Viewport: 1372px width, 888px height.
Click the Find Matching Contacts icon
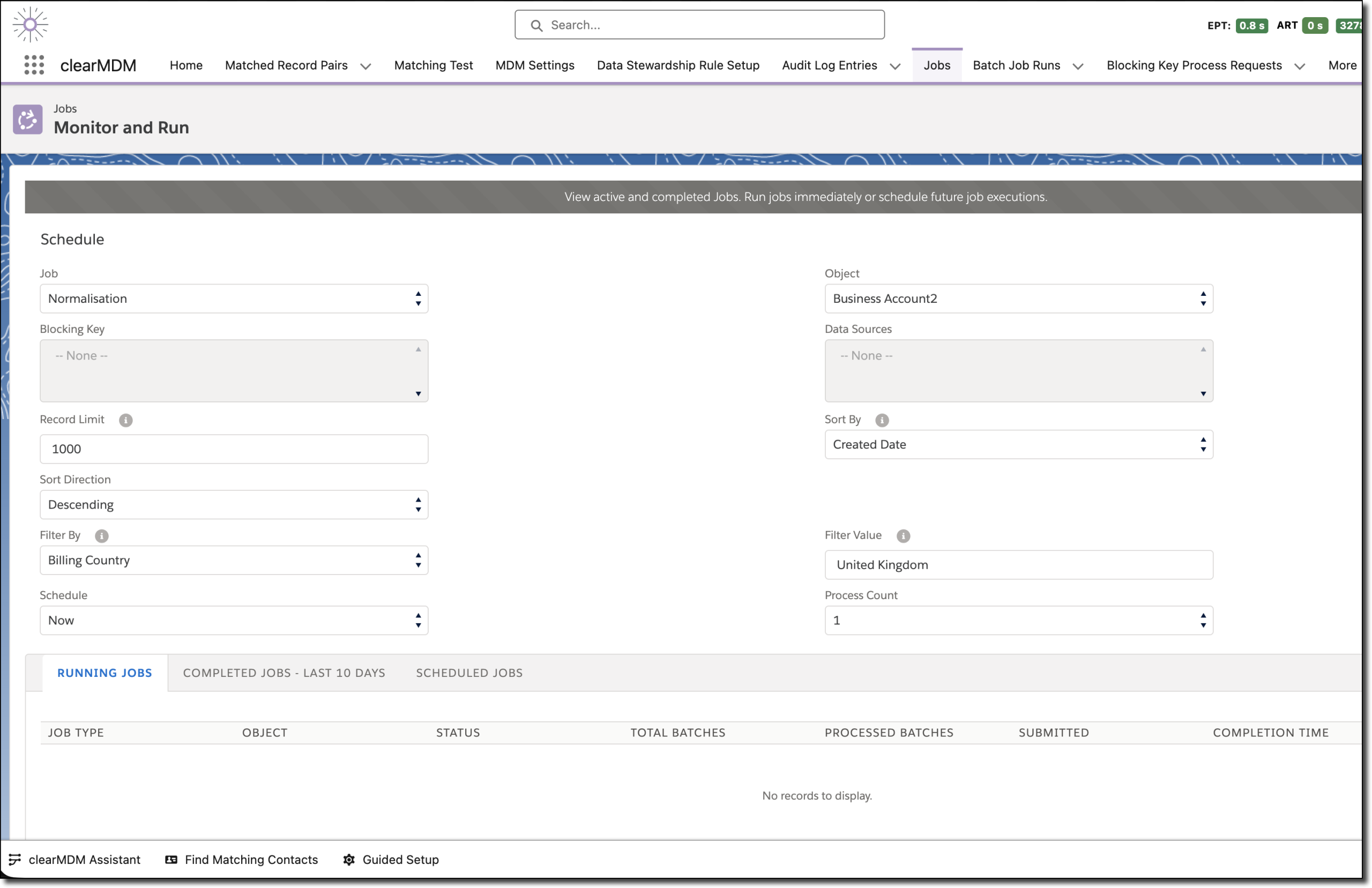171,860
